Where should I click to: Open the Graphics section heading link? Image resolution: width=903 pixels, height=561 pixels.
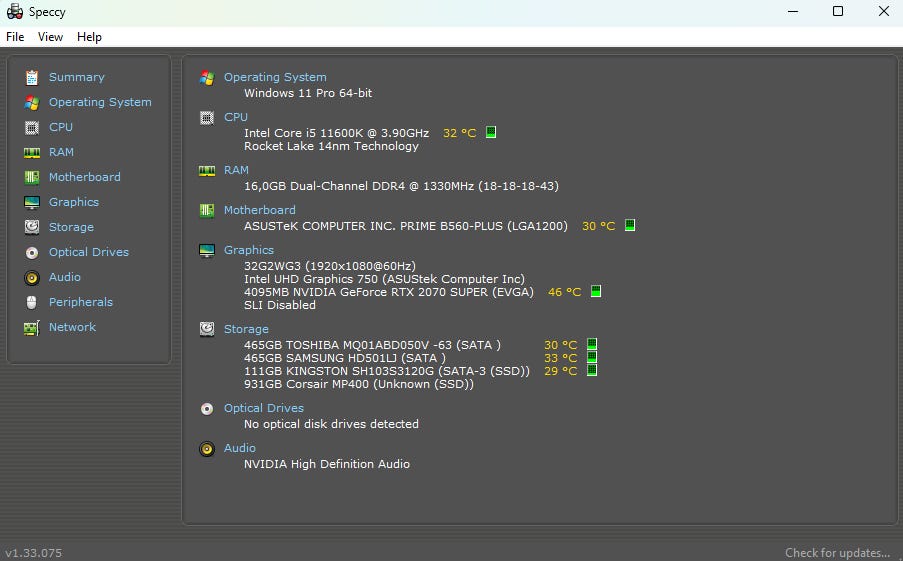tap(249, 250)
